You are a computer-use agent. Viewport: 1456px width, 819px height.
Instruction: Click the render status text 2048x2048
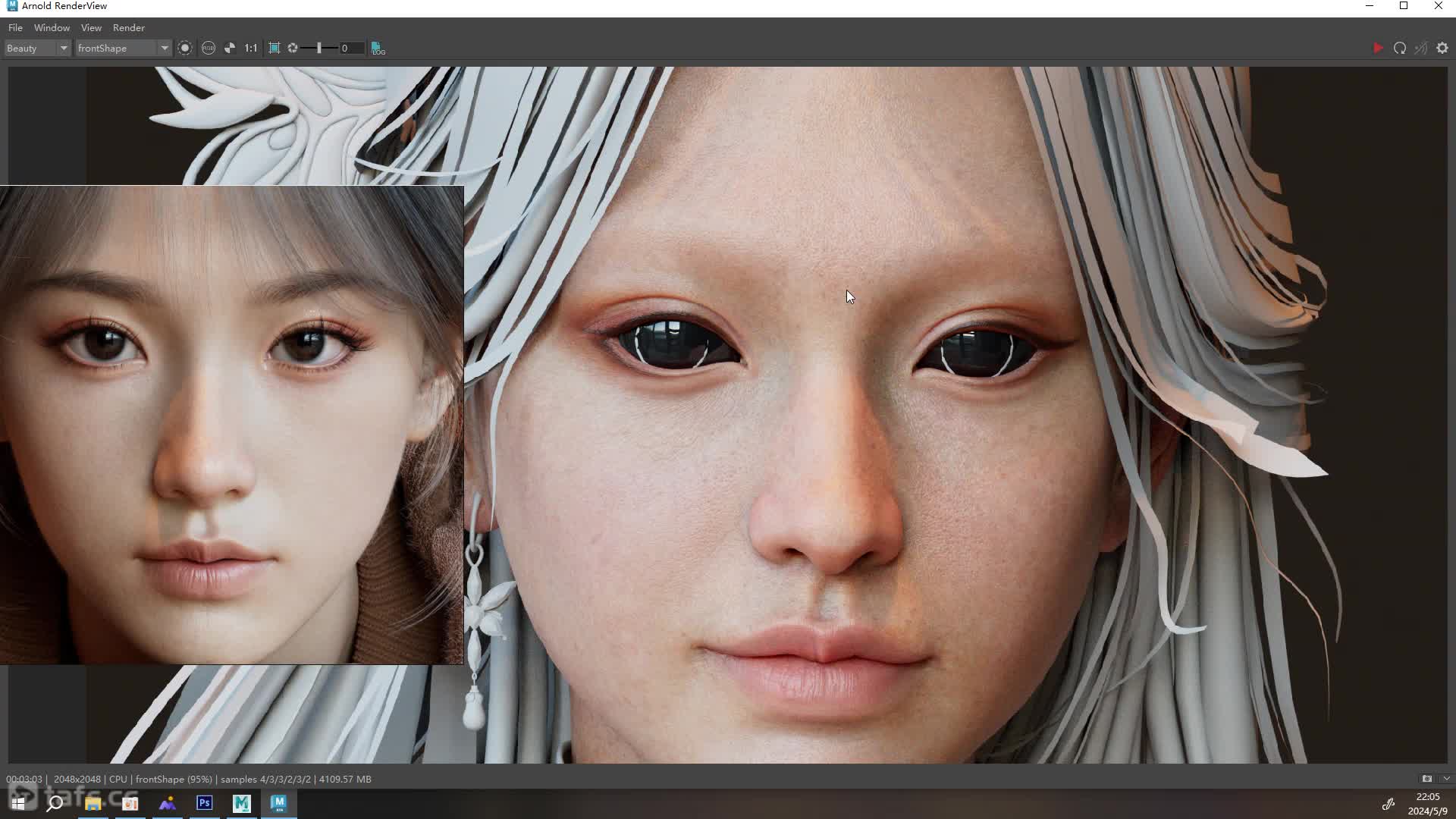click(77, 779)
